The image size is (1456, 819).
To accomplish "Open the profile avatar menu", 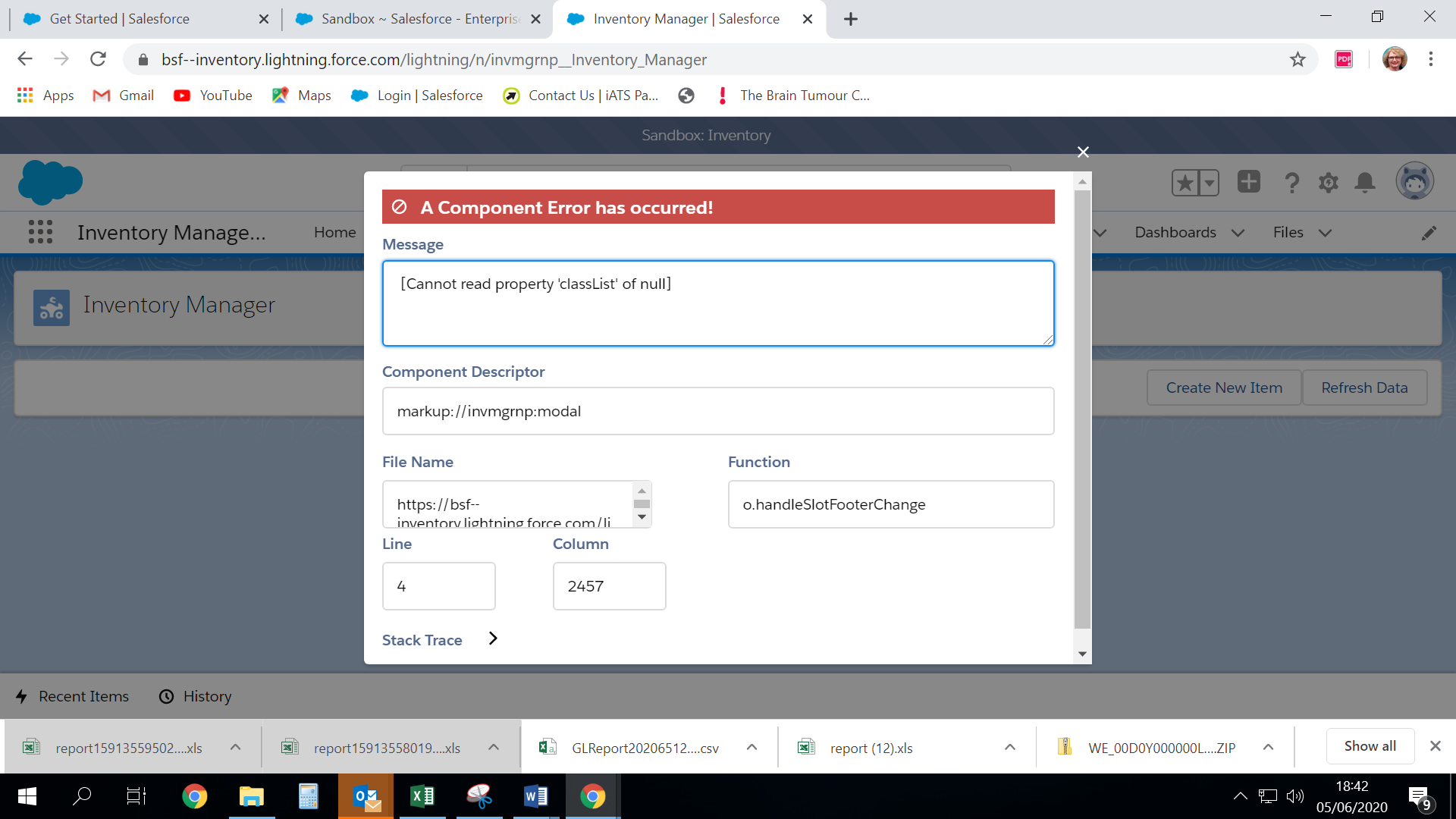I will coord(1413,181).
